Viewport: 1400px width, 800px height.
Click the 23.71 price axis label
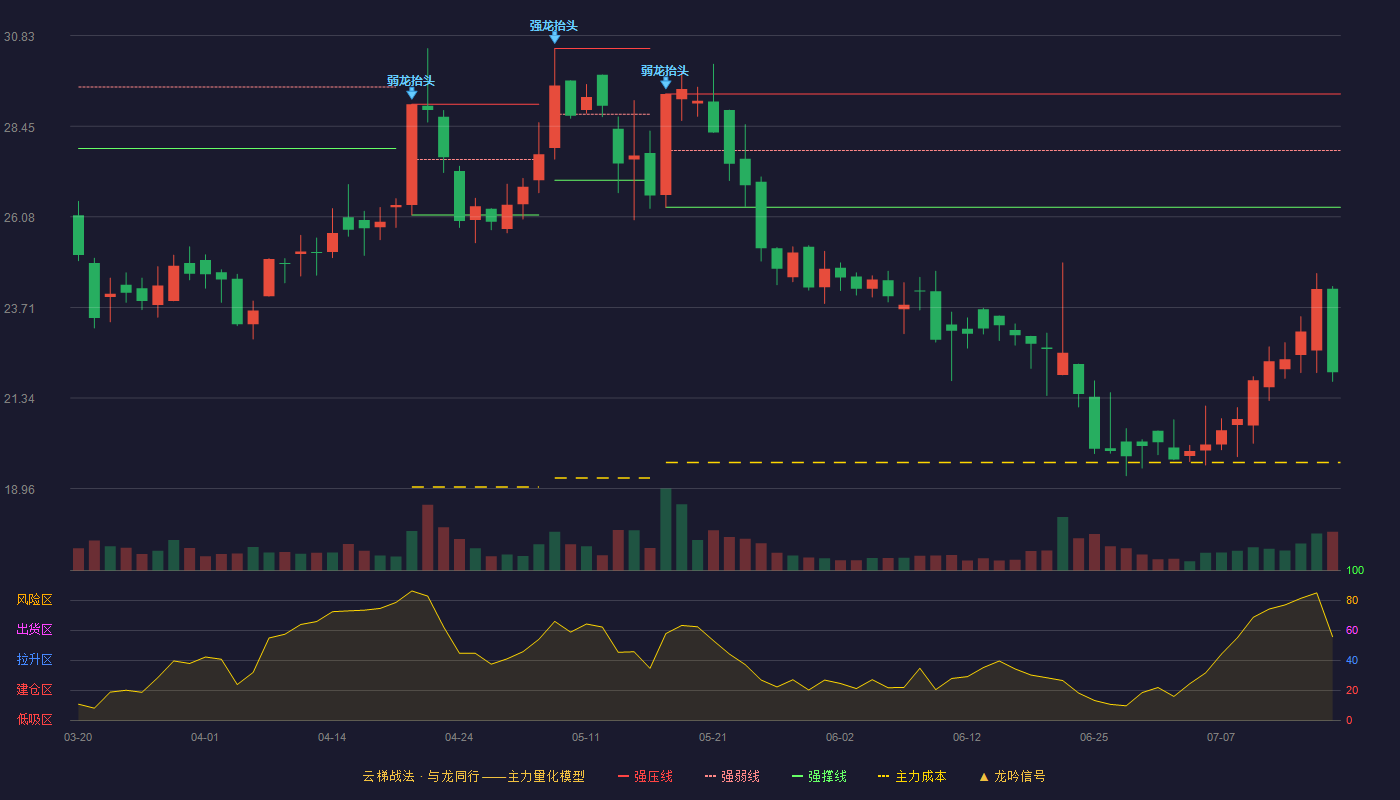coord(19,308)
